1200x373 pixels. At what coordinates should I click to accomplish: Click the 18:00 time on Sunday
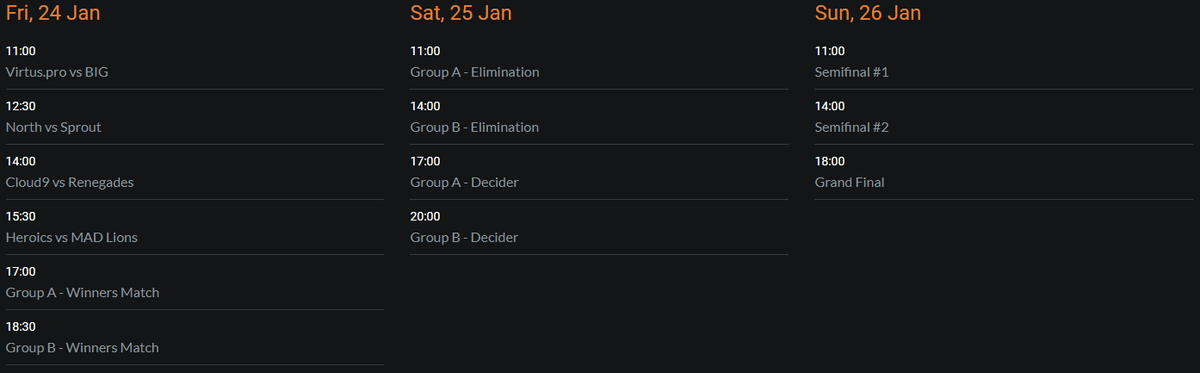(830, 161)
